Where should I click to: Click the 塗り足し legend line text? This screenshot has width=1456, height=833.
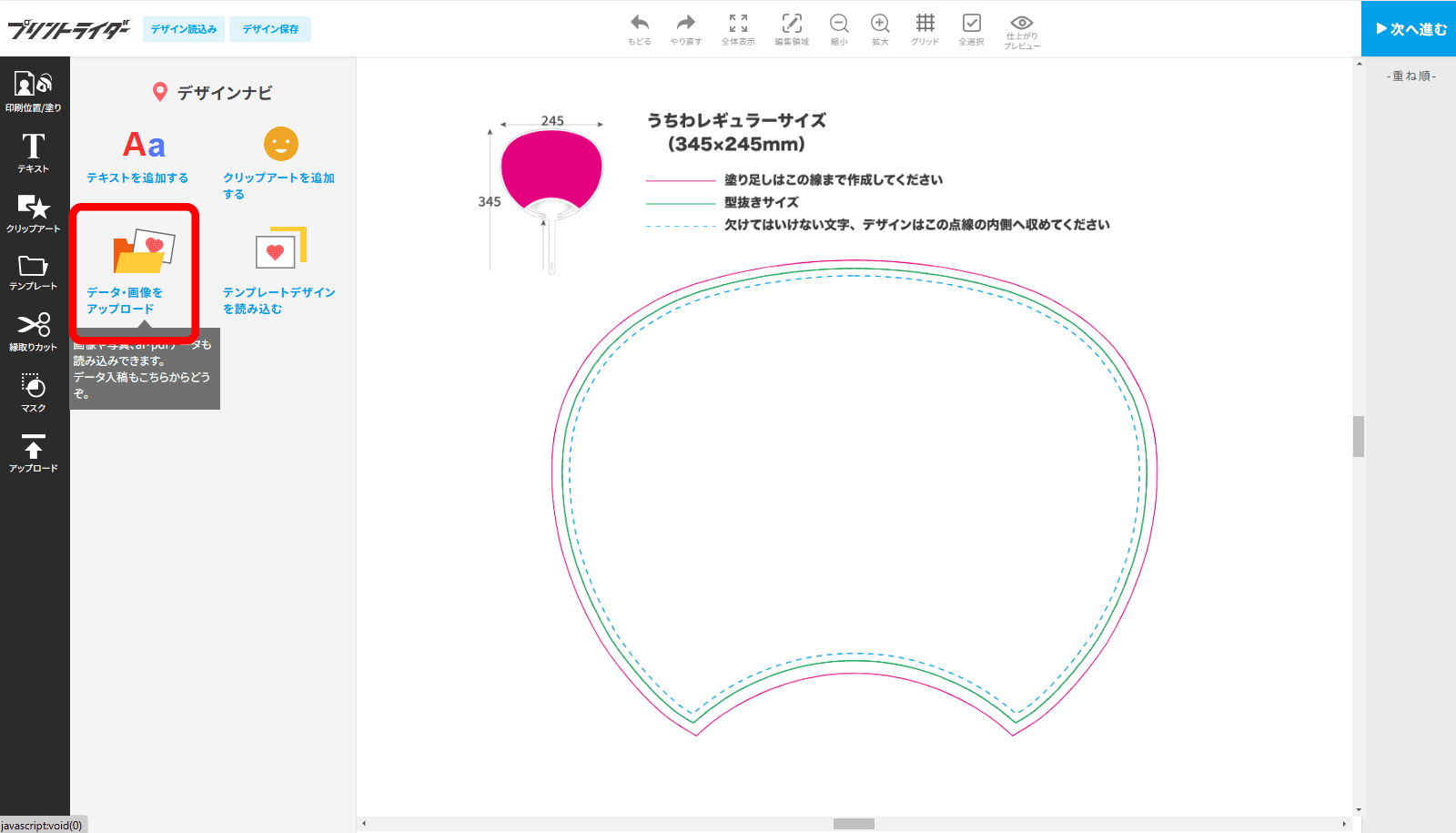pos(834,179)
